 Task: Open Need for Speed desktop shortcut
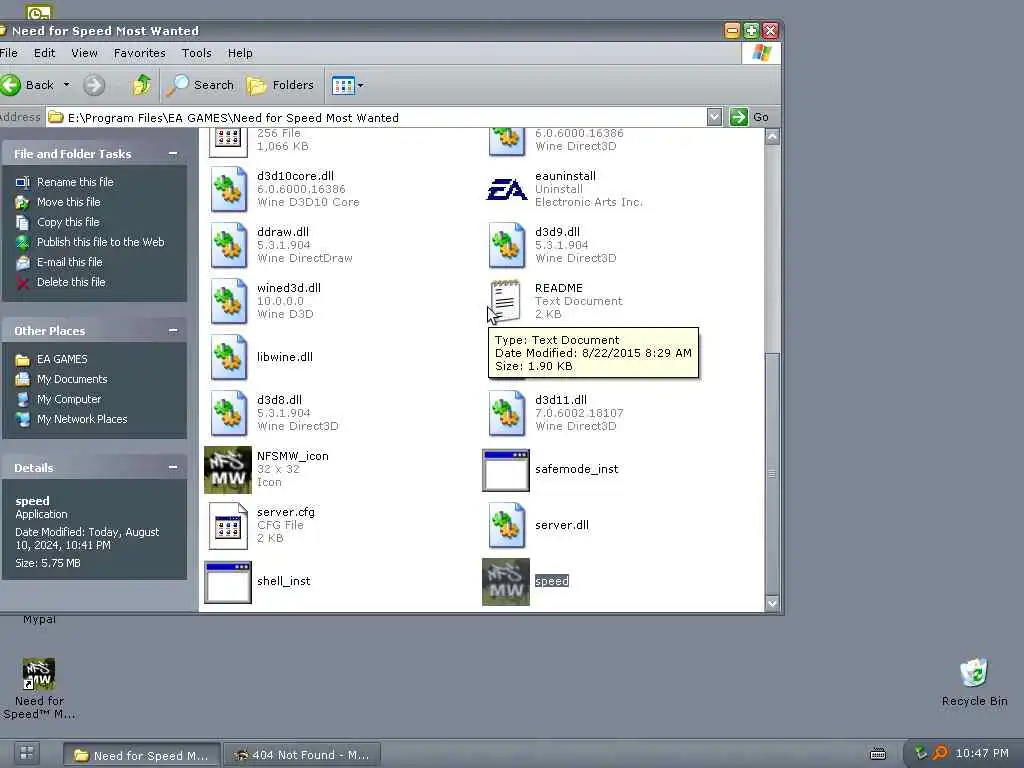[39, 689]
